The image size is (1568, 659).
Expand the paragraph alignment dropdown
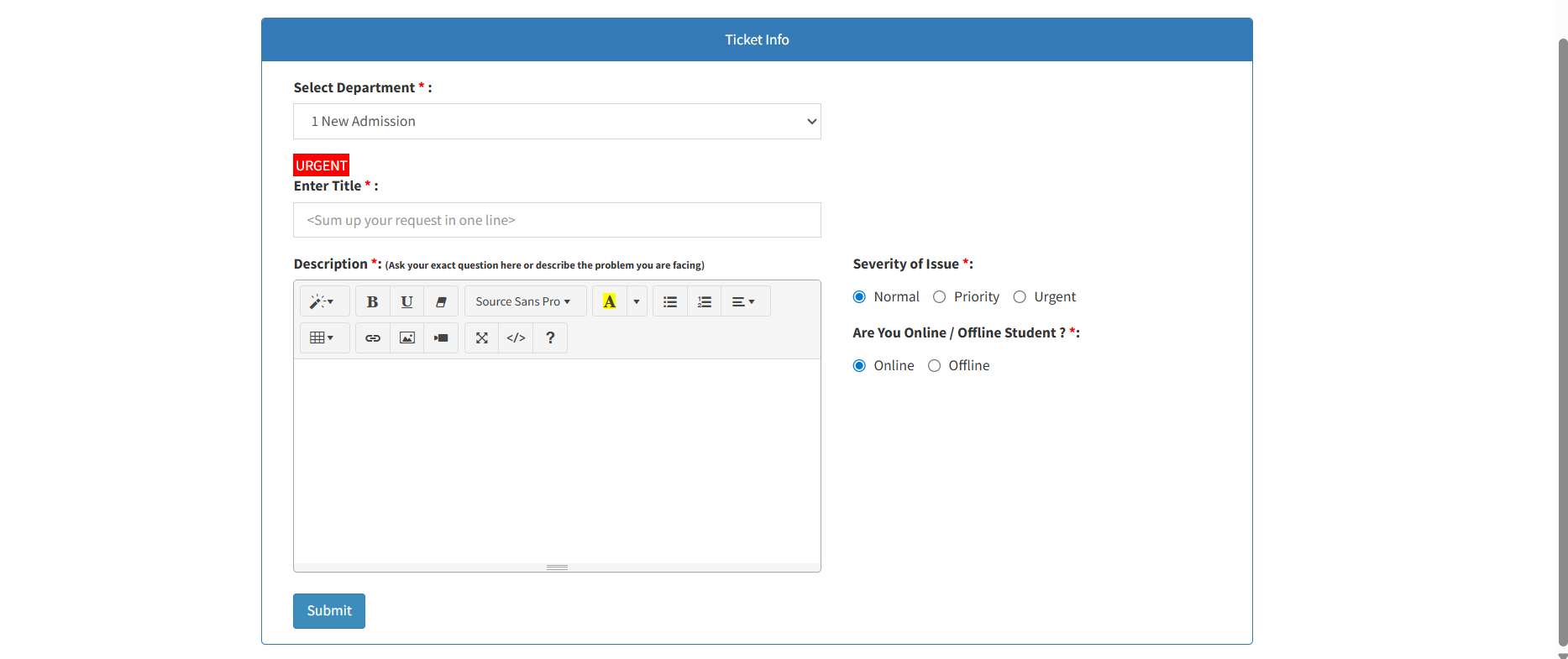(x=743, y=301)
